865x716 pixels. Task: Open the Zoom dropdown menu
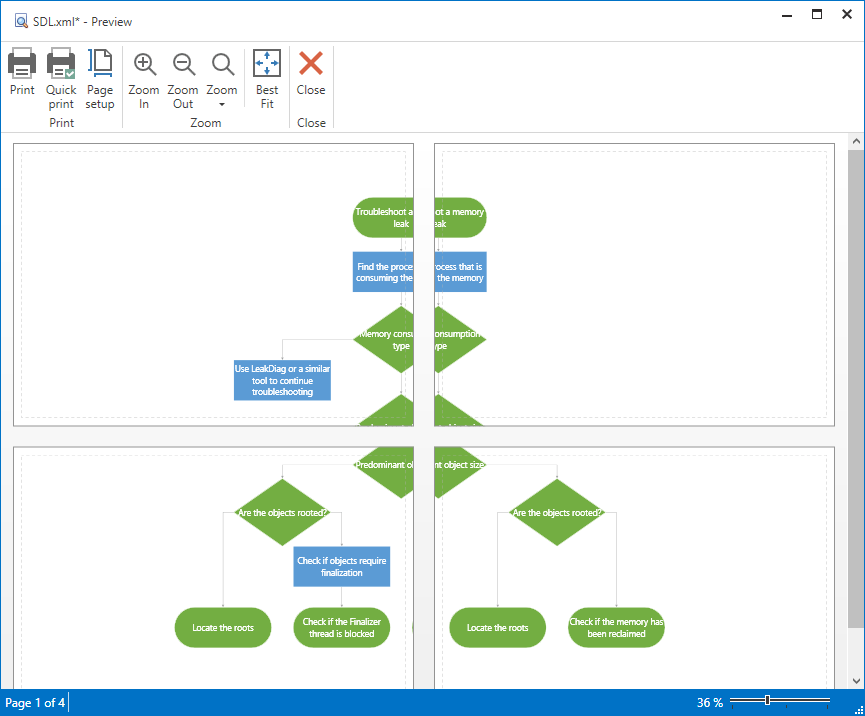(x=222, y=79)
